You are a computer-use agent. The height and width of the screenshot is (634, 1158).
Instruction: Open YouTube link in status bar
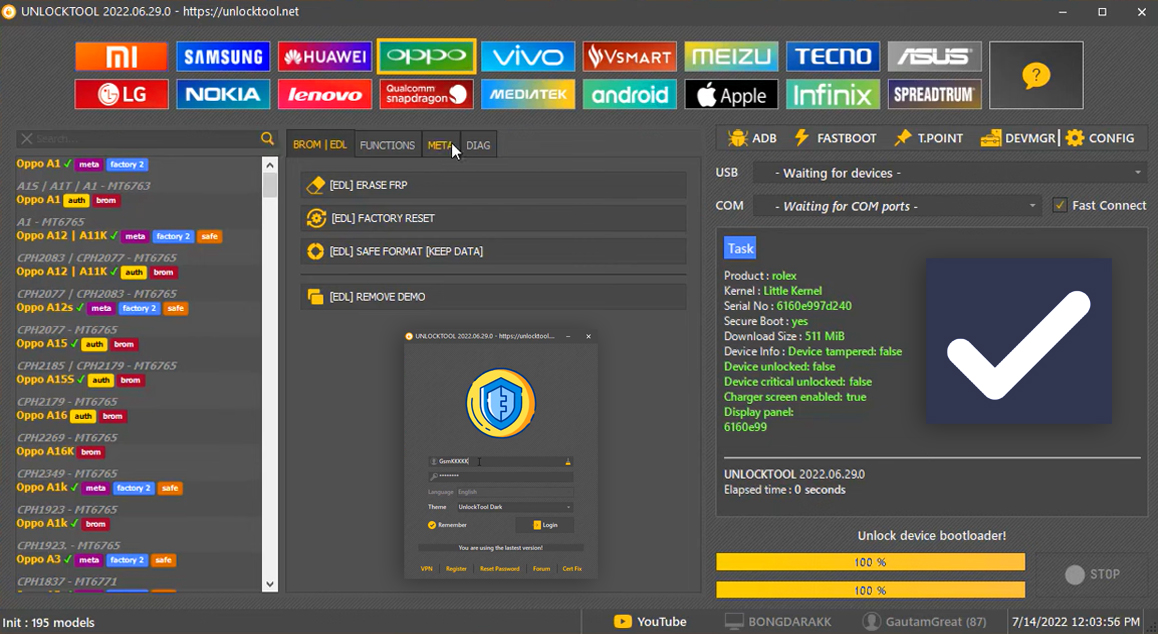pyautogui.click(x=651, y=621)
